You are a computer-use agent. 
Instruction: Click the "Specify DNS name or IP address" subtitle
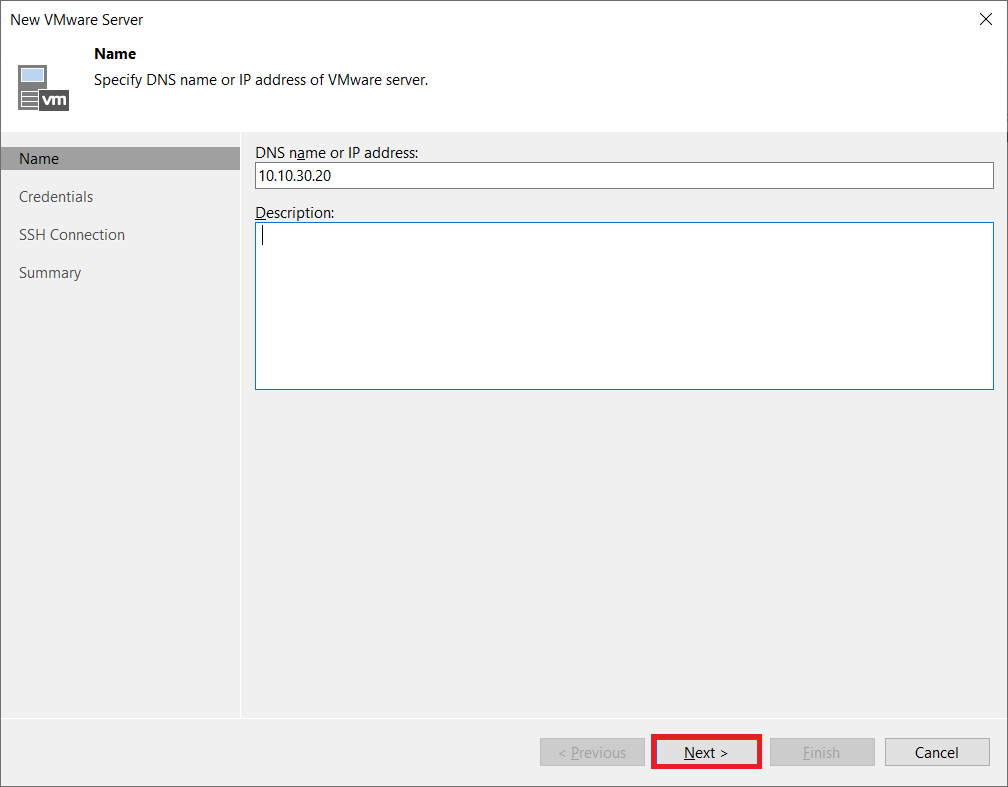260,80
